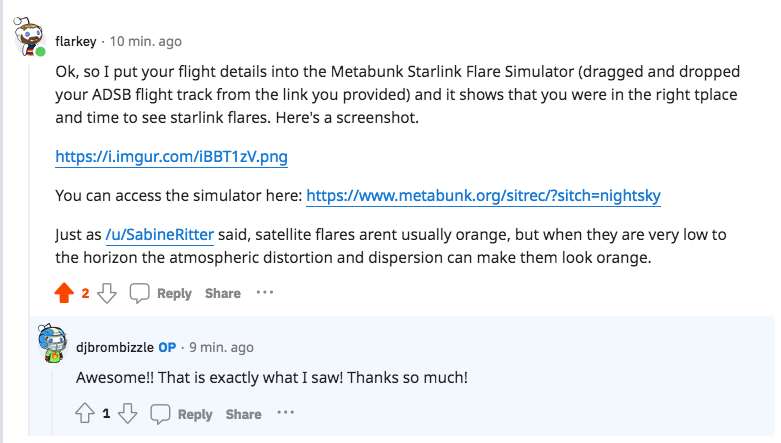Share flarkey's comment
The width and height of the screenshot is (781, 443).
223,293
